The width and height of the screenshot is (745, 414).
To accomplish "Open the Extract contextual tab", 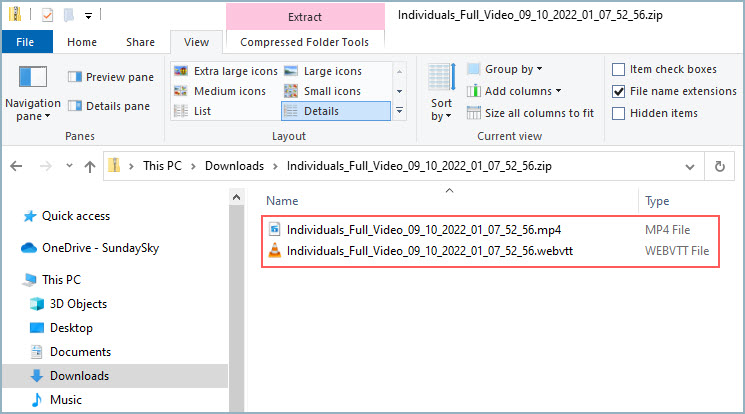I will pos(305,17).
